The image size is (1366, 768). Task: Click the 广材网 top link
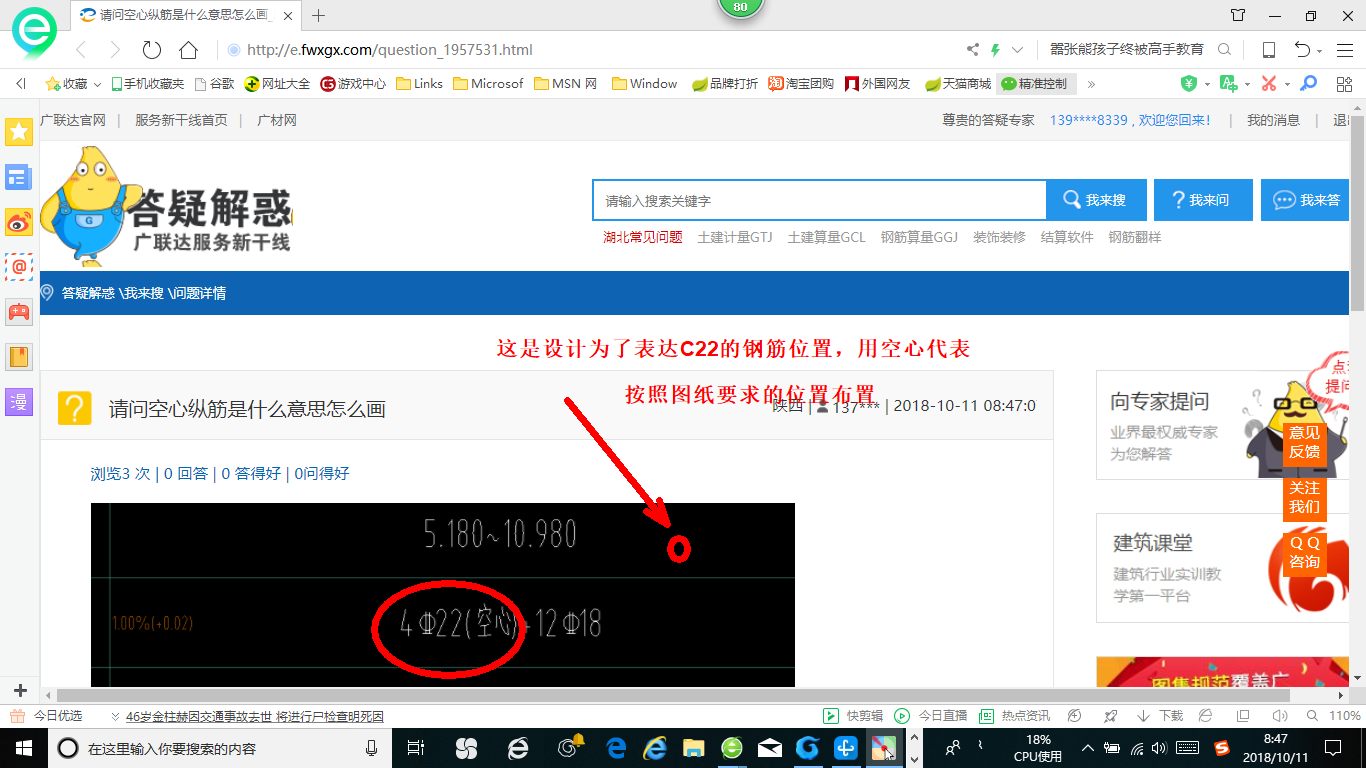click(277, 120)
